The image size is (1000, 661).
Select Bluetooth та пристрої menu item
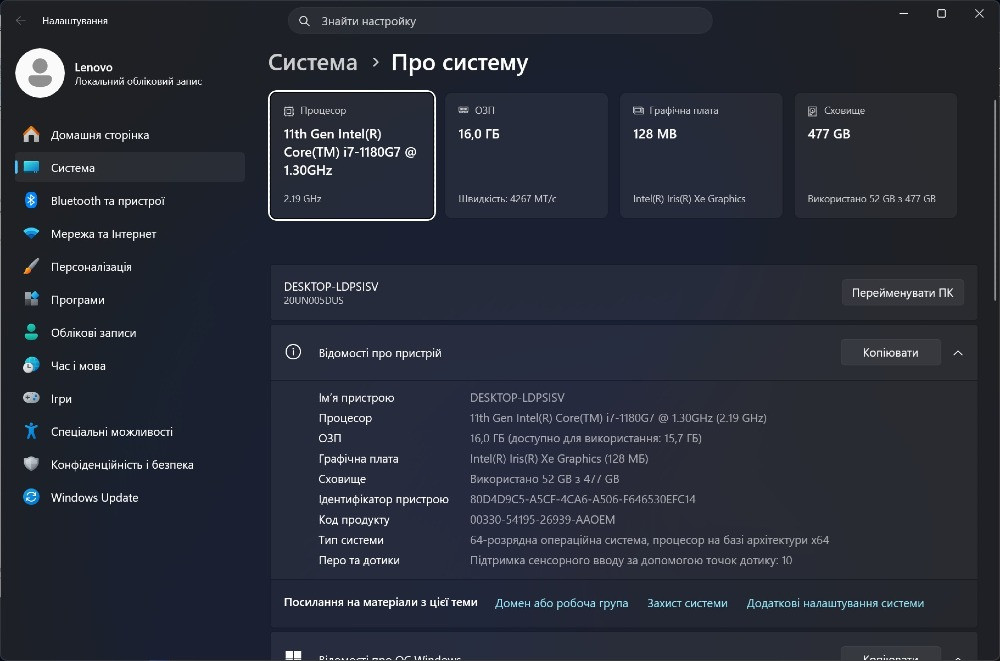(x=130, y=201)
